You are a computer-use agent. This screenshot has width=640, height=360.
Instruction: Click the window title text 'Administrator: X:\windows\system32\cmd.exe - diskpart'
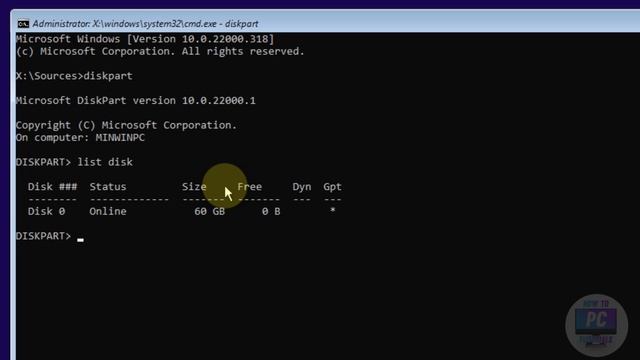point(145,24)
